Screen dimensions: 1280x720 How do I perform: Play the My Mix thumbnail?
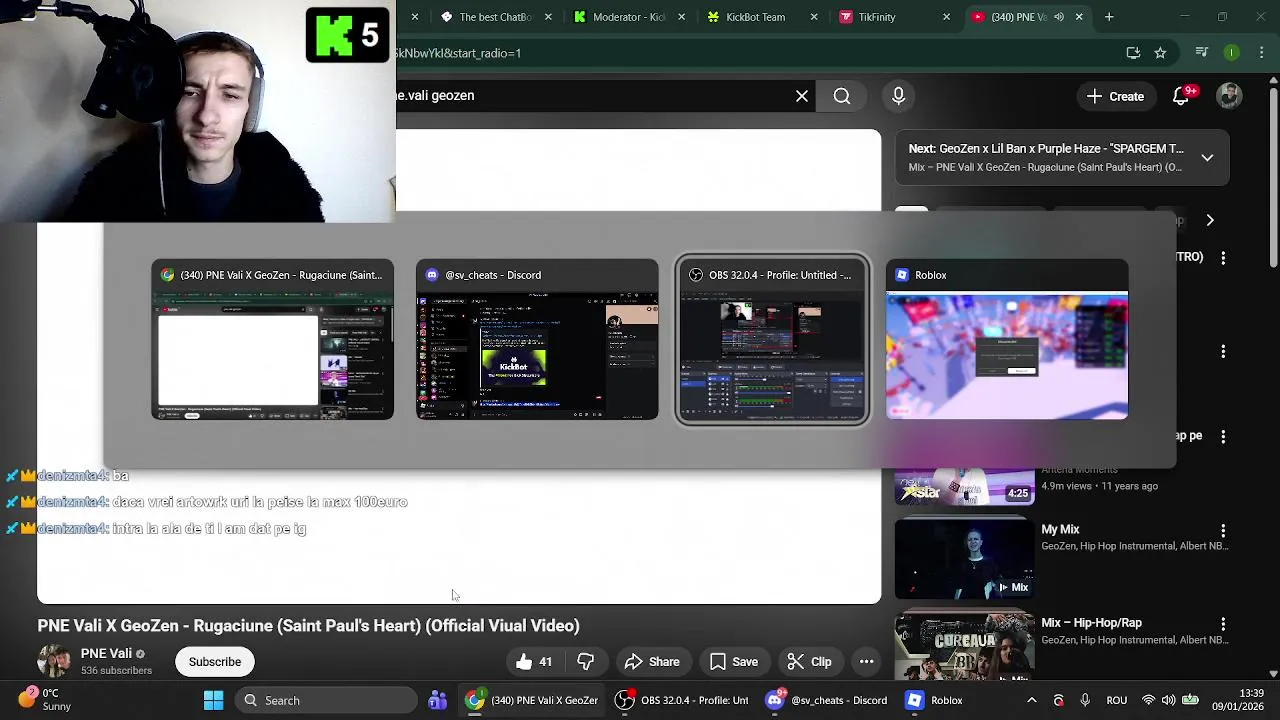964,560
